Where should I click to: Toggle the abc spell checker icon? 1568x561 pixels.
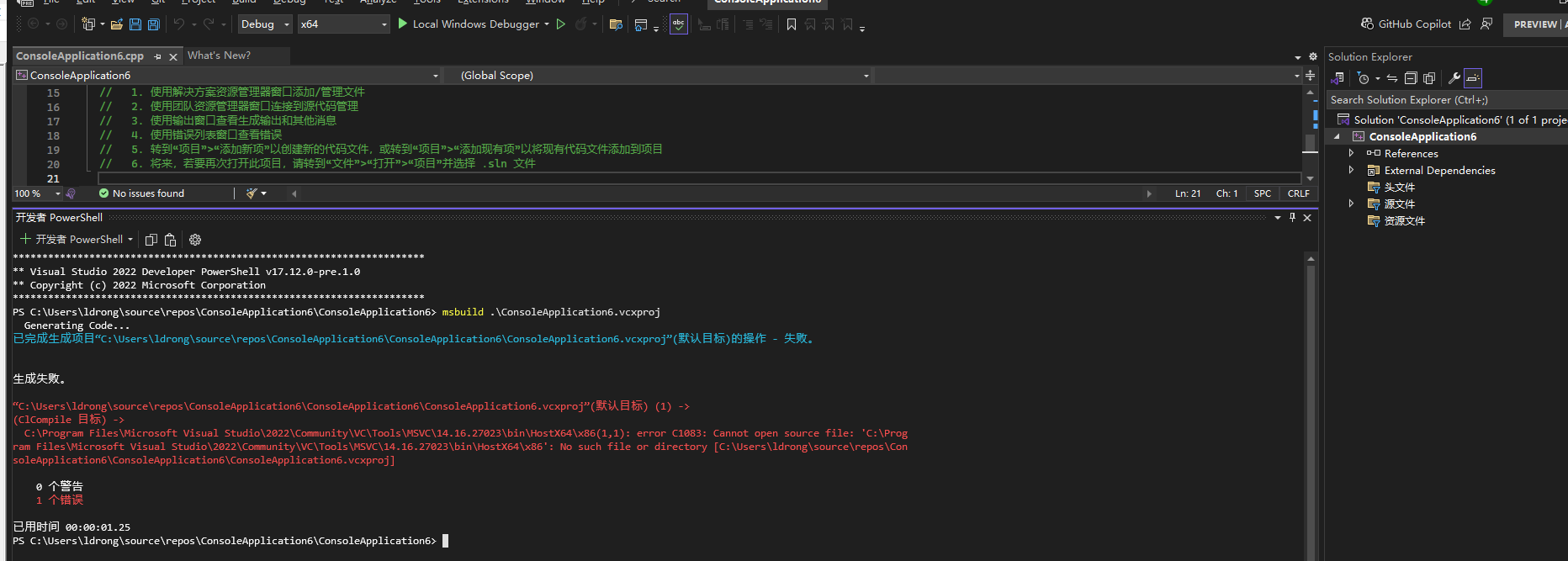pos(678,24)
